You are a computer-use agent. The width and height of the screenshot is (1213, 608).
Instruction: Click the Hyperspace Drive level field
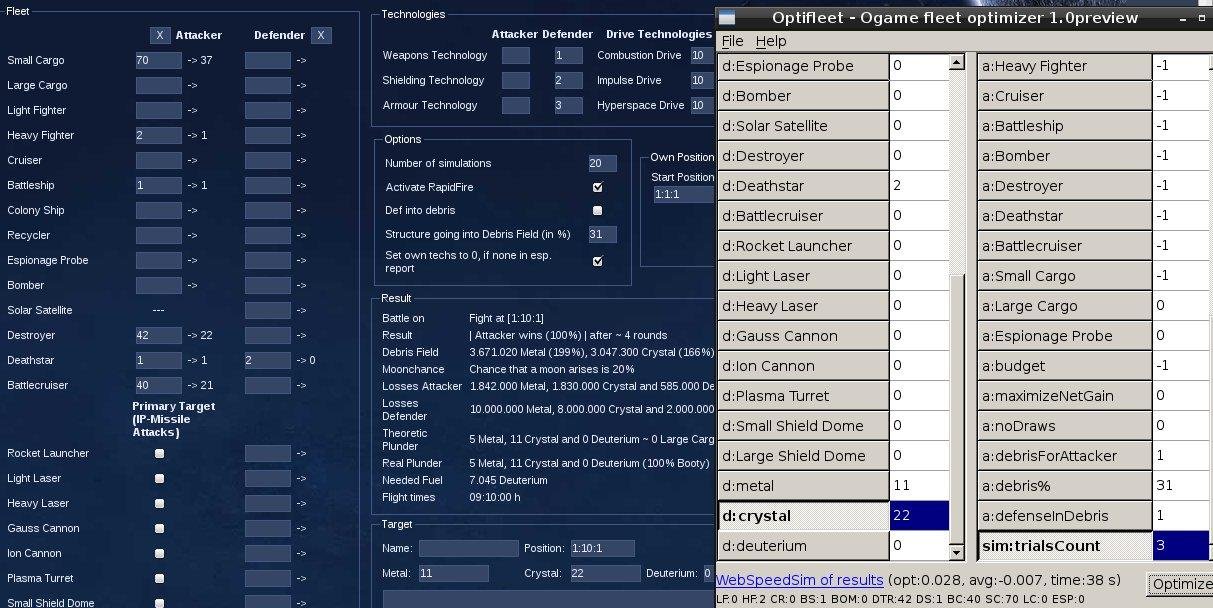(702, 105)
